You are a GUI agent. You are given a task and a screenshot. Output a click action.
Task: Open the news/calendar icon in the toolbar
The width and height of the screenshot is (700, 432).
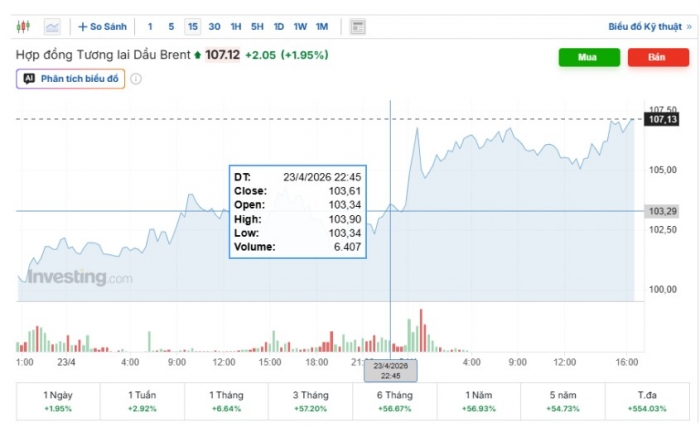pos(358,27)
